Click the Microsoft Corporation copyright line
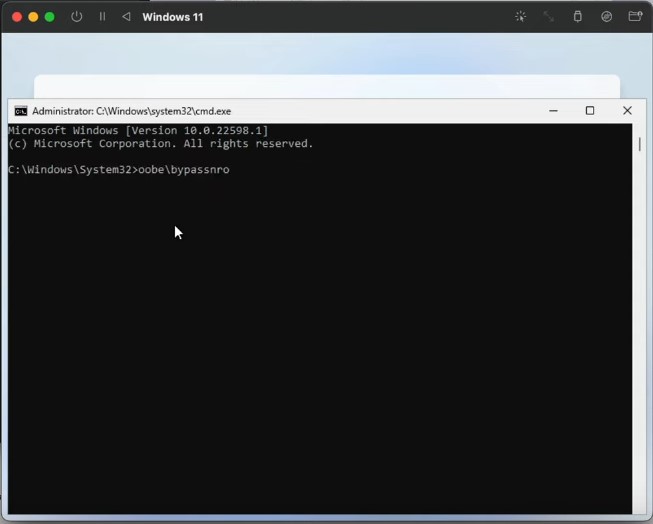This screenshot has height=524, width=653. point(161,144)
